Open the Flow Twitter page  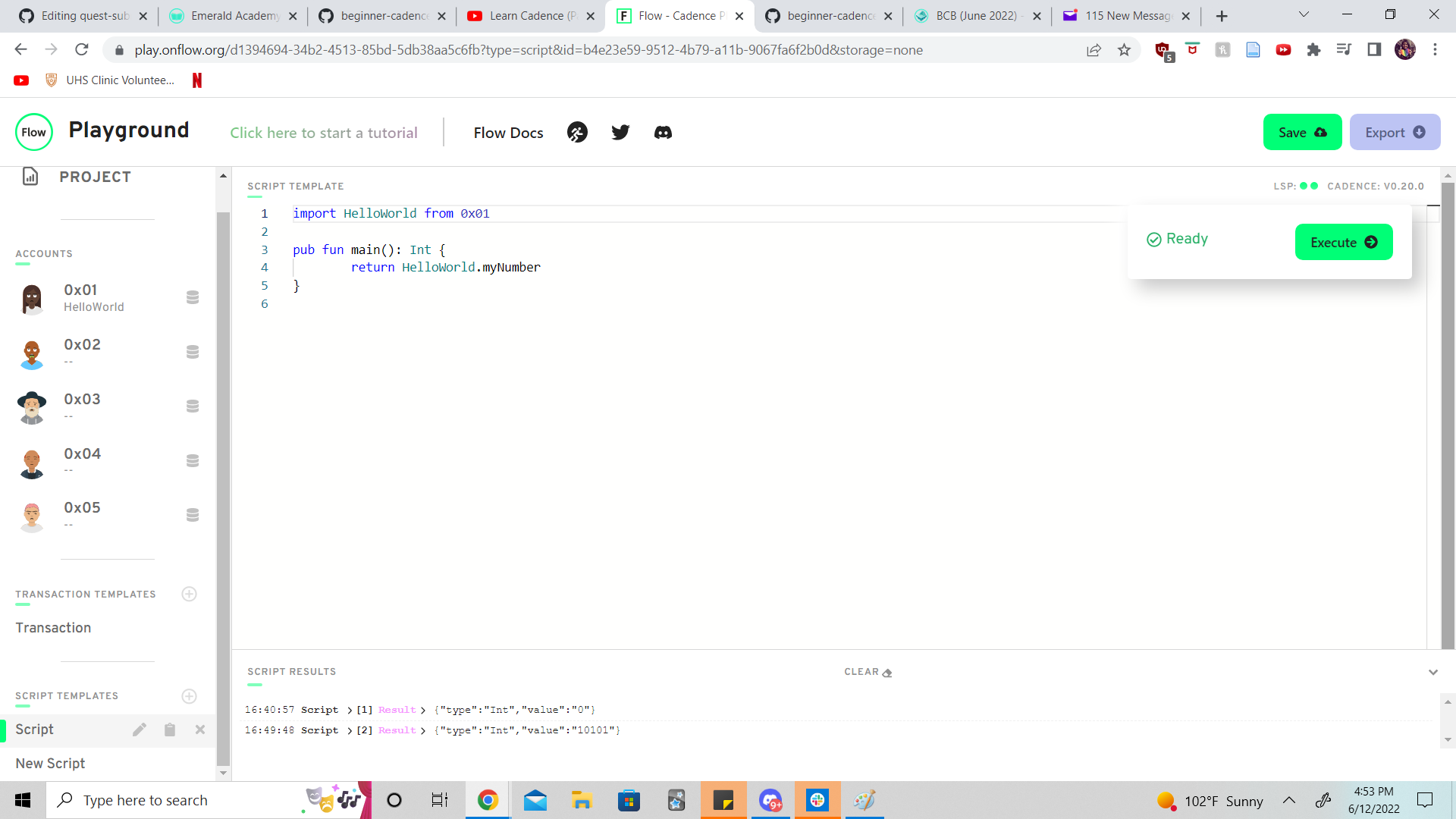pyautogui.click(x=620, y=132)
